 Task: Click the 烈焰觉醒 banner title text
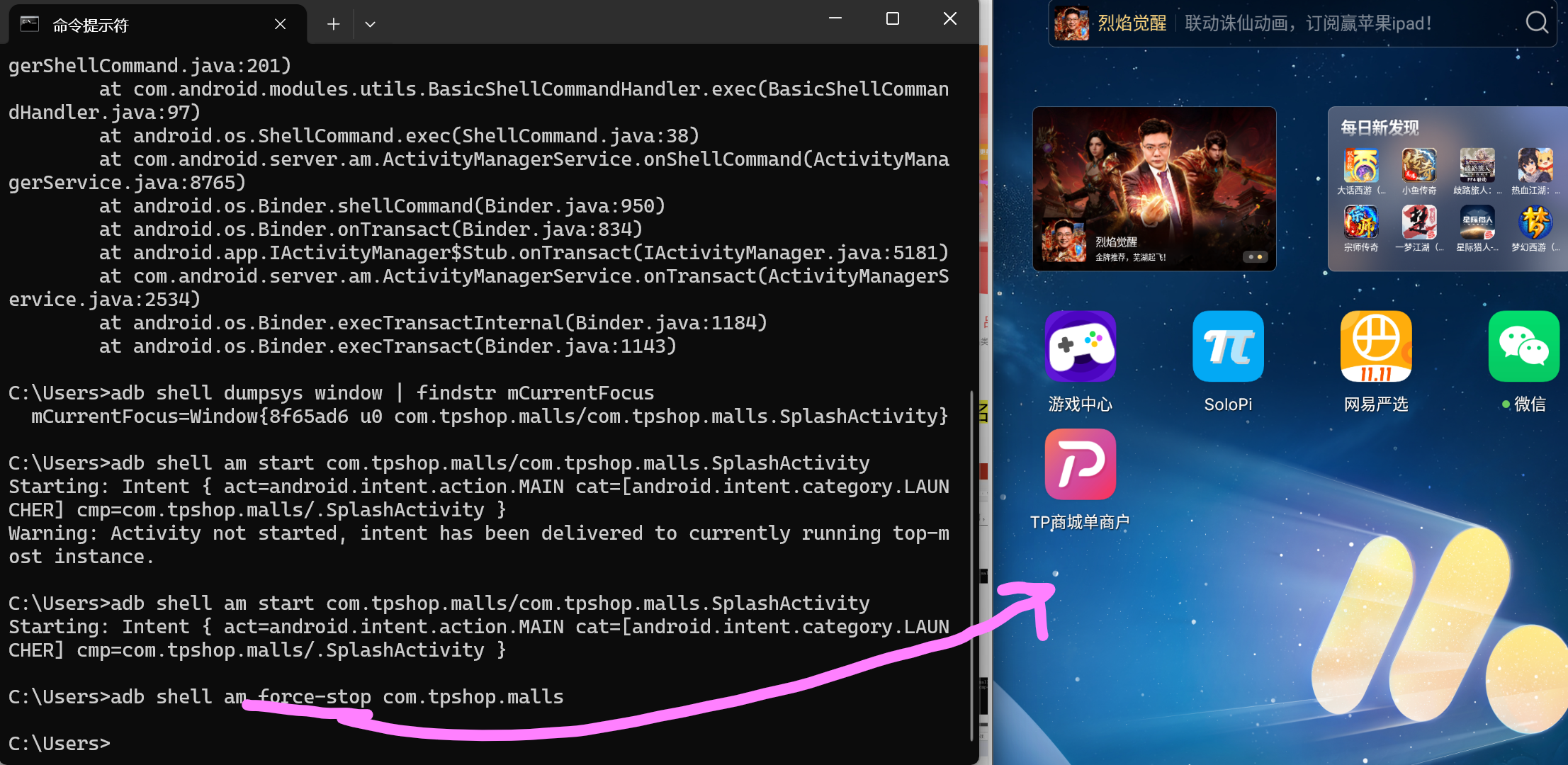tap(1116, 242)
